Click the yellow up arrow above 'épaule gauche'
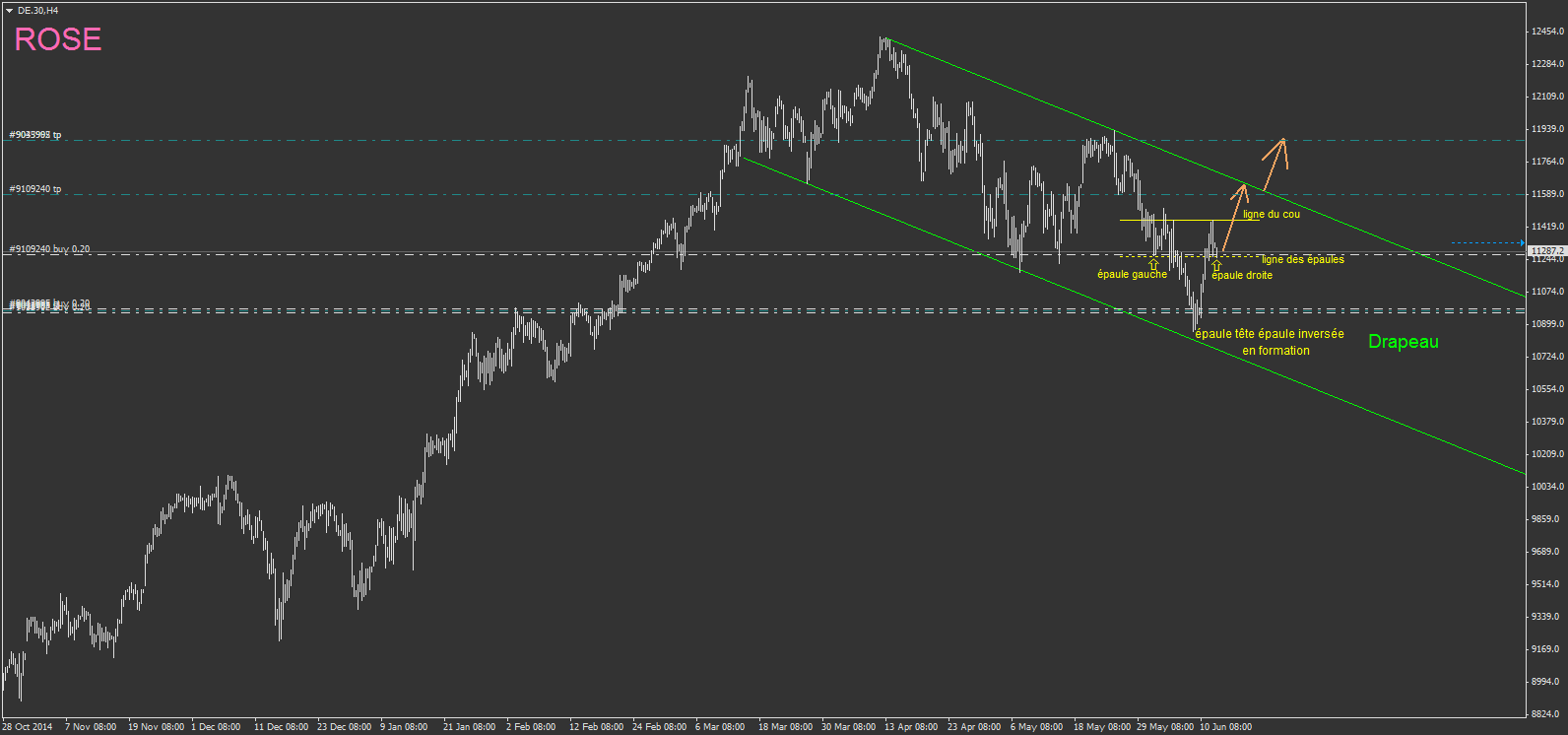This screenshot has width=1568, height=735. pyautogui.click(x=1153, y=265)
